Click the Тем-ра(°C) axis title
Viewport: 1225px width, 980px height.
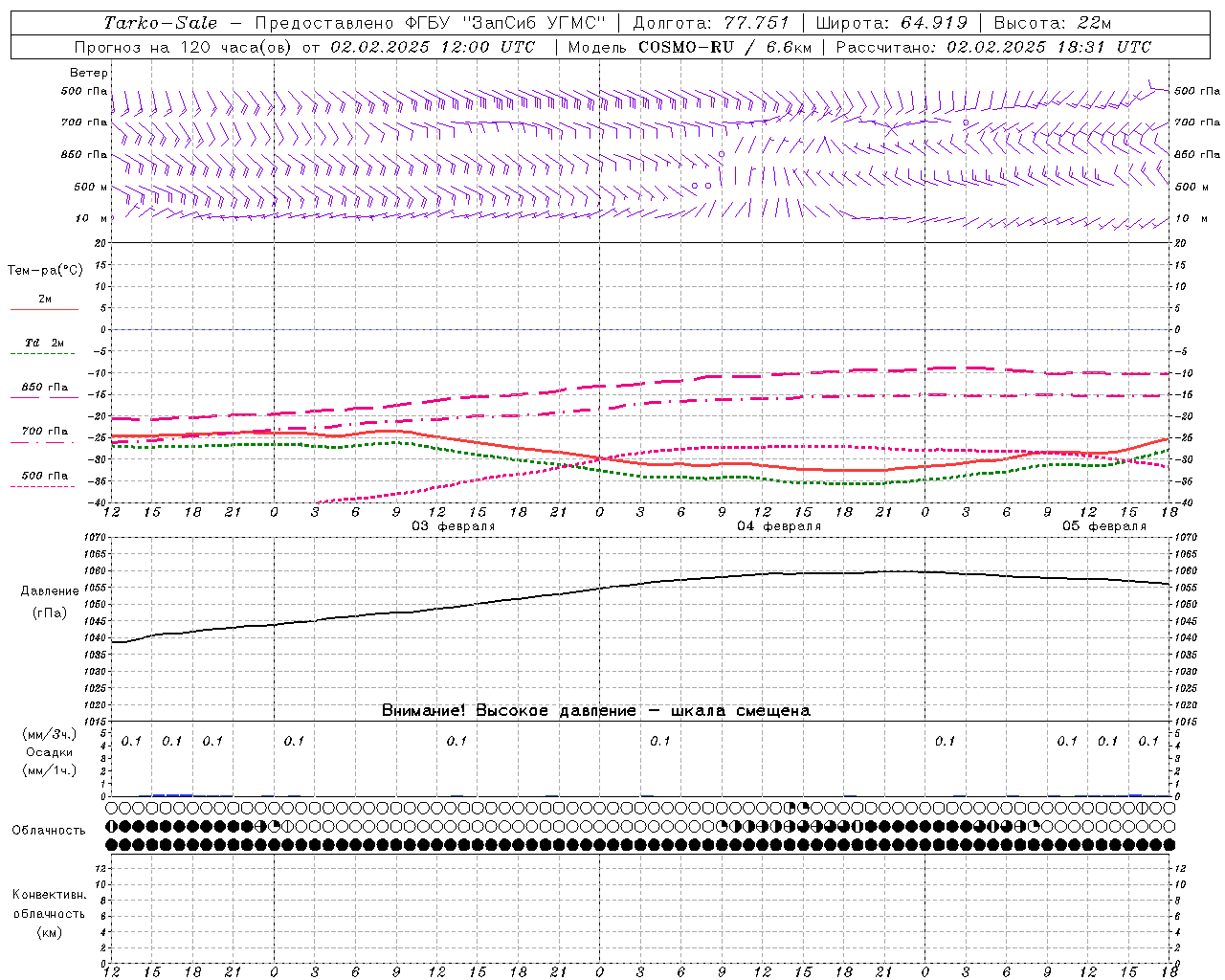46,271
